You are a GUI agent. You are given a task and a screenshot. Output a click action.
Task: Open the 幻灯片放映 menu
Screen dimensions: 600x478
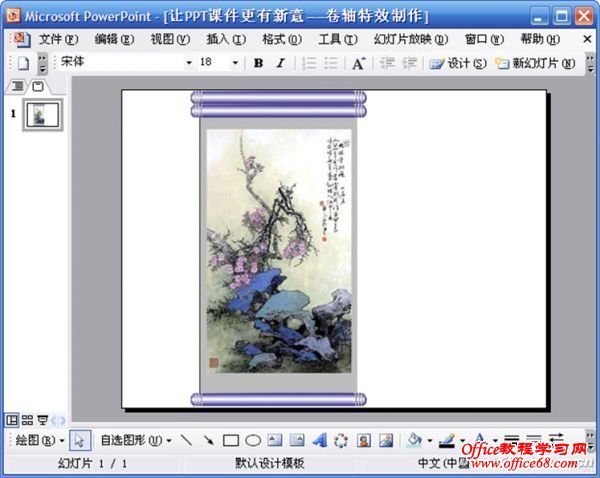(x=403, y=39)
